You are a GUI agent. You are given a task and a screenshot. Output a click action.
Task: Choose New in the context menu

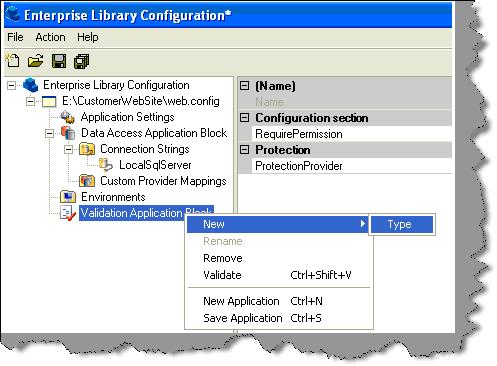[277, 224]
